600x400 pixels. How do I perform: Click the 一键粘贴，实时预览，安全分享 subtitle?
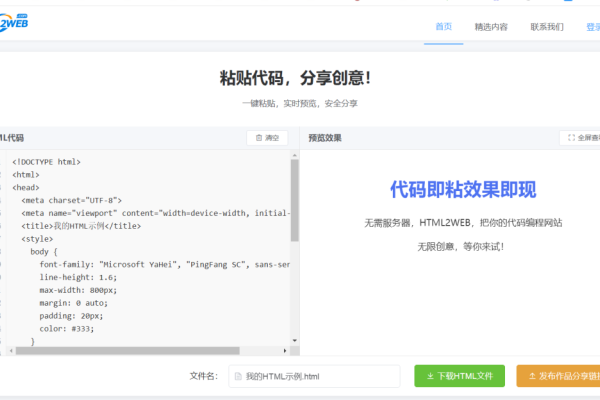[300, 103]
